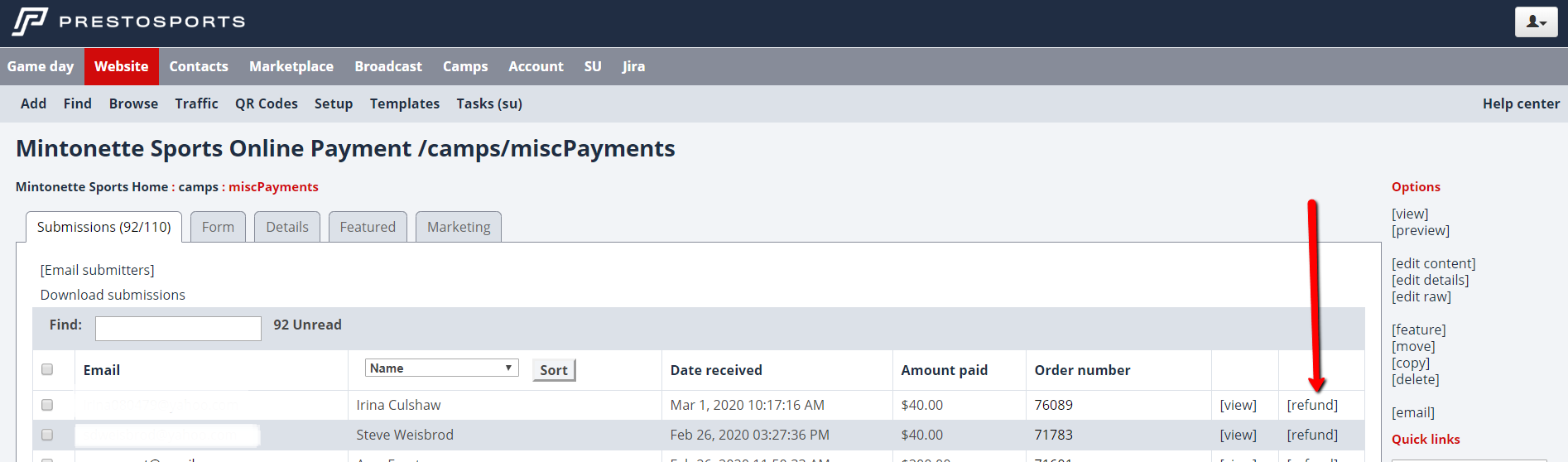Click order number 71783
This screenshot has width=1568, height=462.
(1053, 435)
